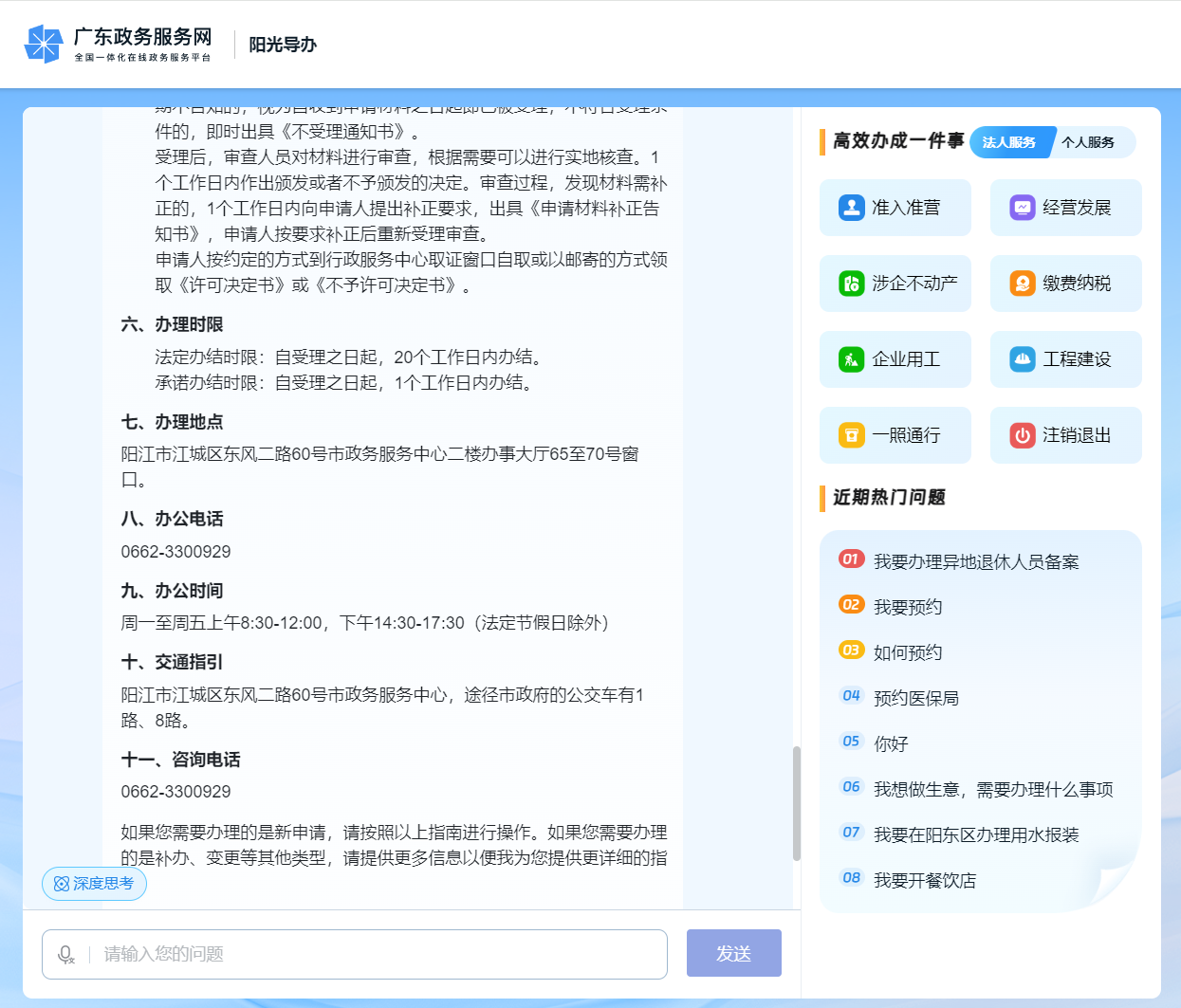This screenshot has width=1181, height=1008.
Task: Enable 深度思考 mode
Action: point(94,883)
